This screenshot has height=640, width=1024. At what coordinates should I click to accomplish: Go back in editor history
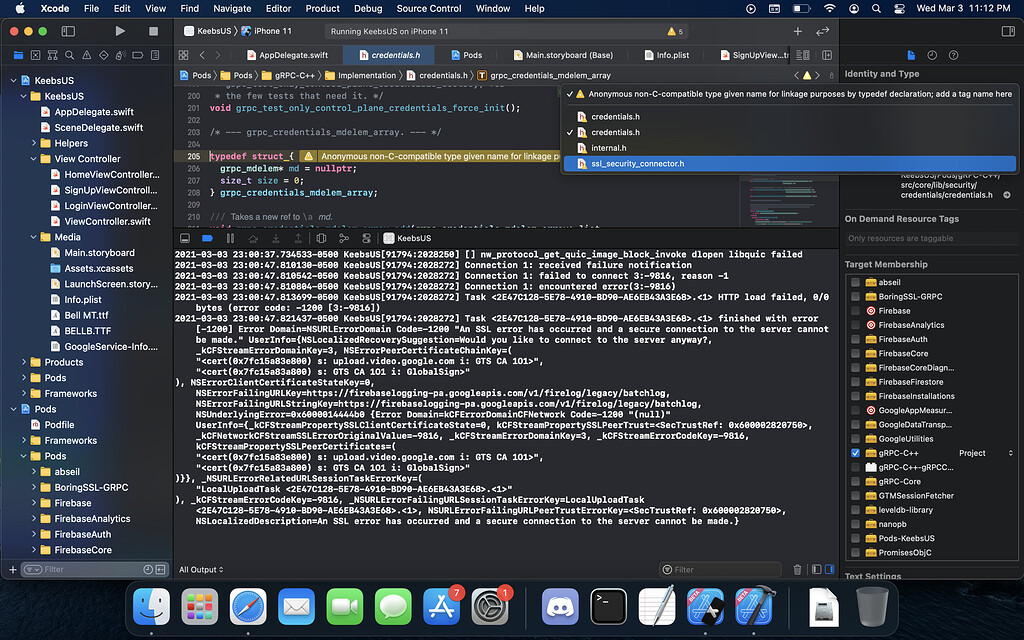[202, 55]
